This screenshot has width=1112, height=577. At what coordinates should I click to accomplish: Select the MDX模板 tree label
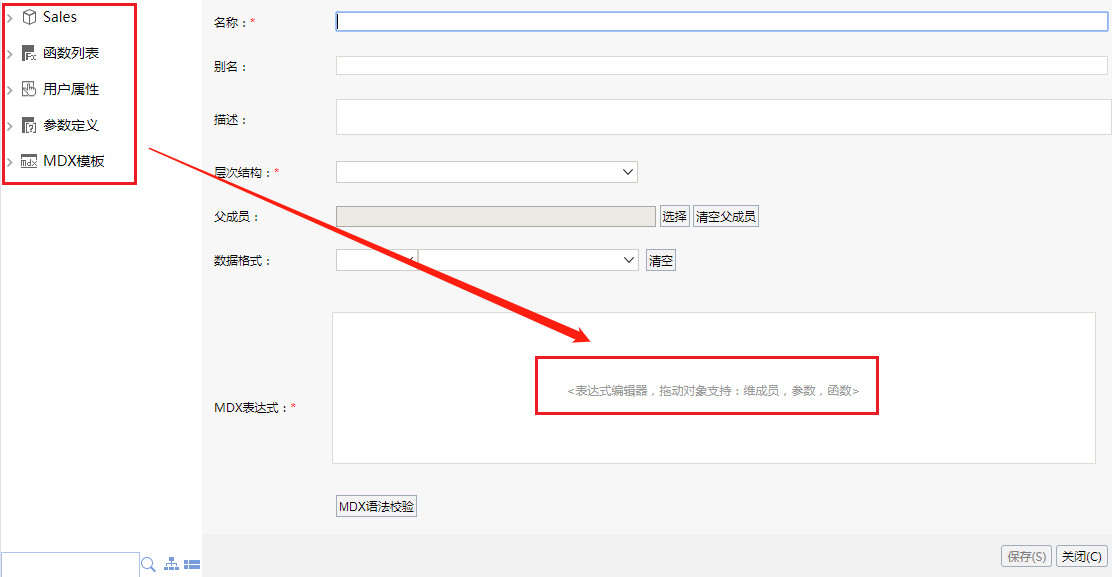pyautogui.click(x=74, y=162)
